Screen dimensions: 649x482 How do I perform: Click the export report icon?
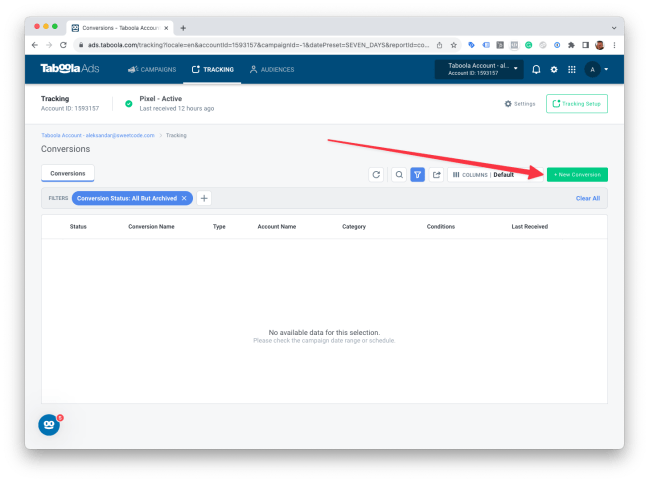coord(437,175)
